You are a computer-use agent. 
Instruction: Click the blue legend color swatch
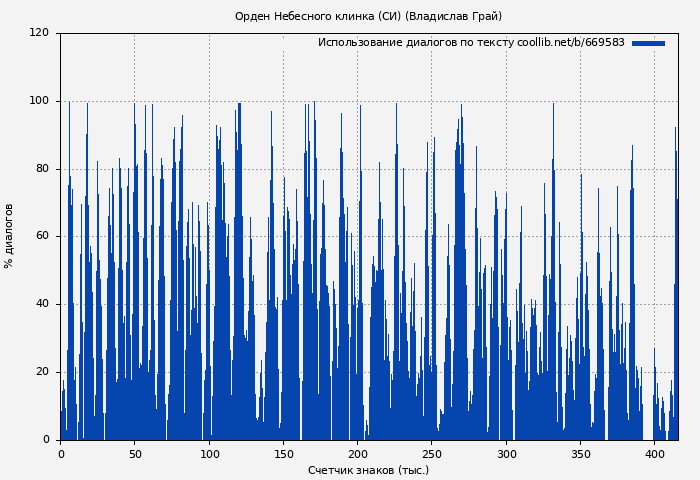coord(648,43)
